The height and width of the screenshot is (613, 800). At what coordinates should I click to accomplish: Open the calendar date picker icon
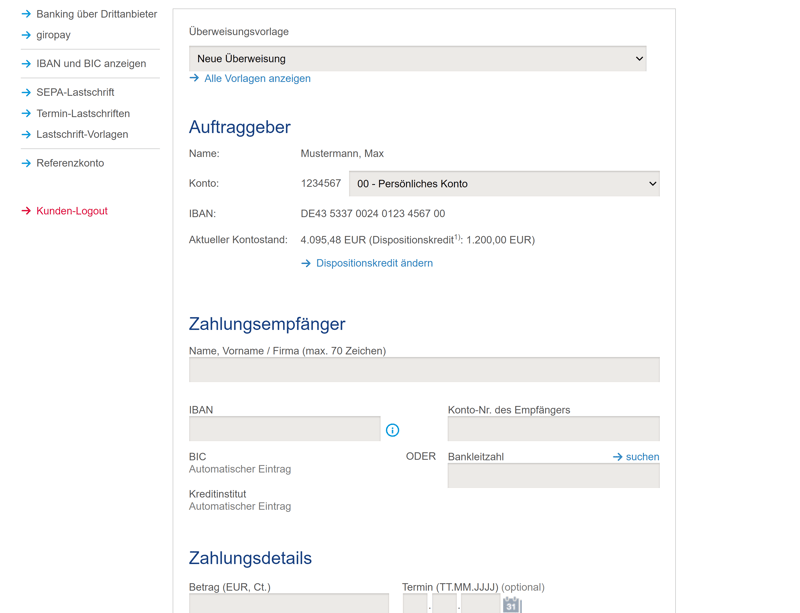pos(511,604)
